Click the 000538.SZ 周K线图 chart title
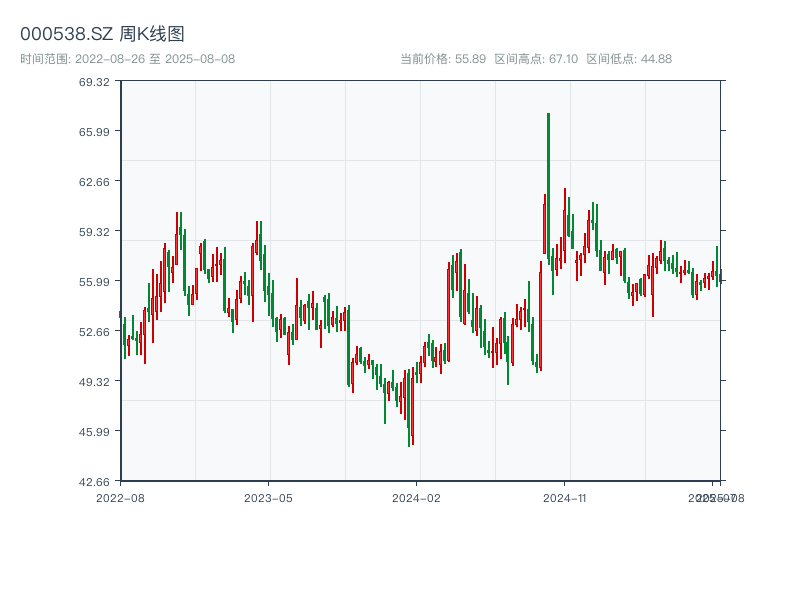 (102, 34)
